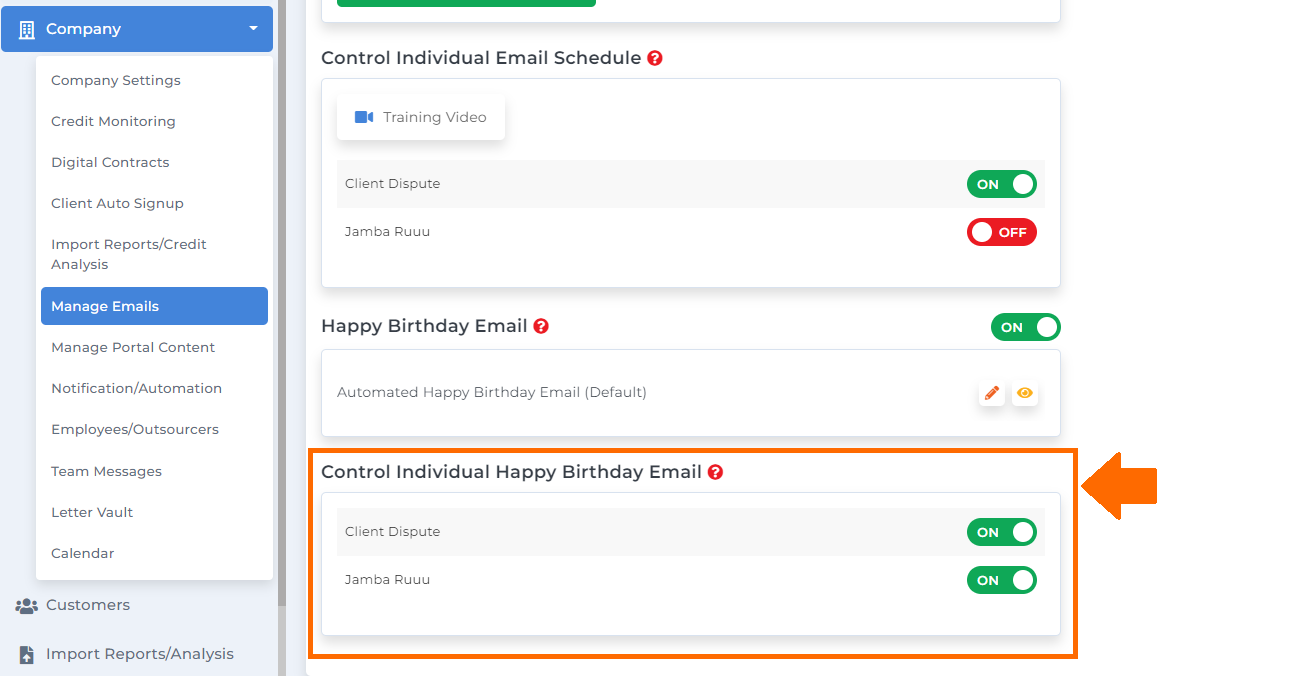Click help icon next to Happy Birthday Email
Viewport: 1313px width, 676px height.
pyautogui.click(x=541, y=326)
